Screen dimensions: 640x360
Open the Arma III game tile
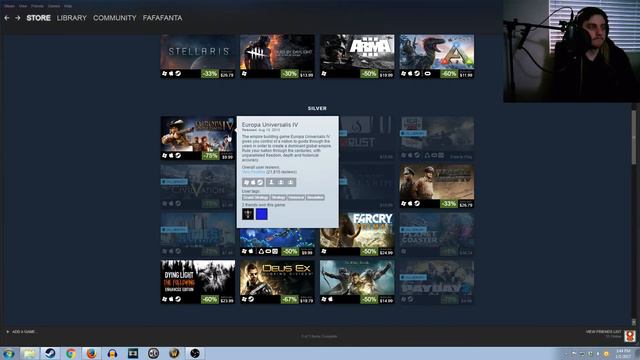[x=357, y=56]
